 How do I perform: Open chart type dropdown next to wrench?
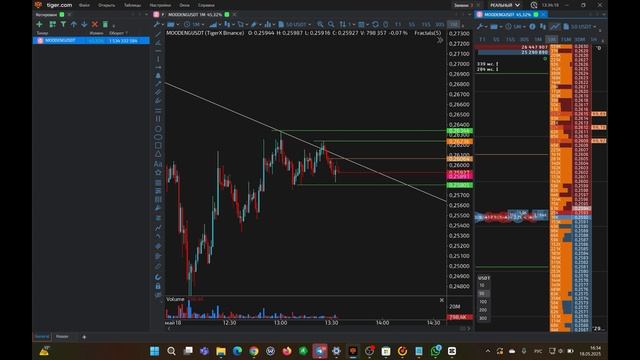coord(172,24)
